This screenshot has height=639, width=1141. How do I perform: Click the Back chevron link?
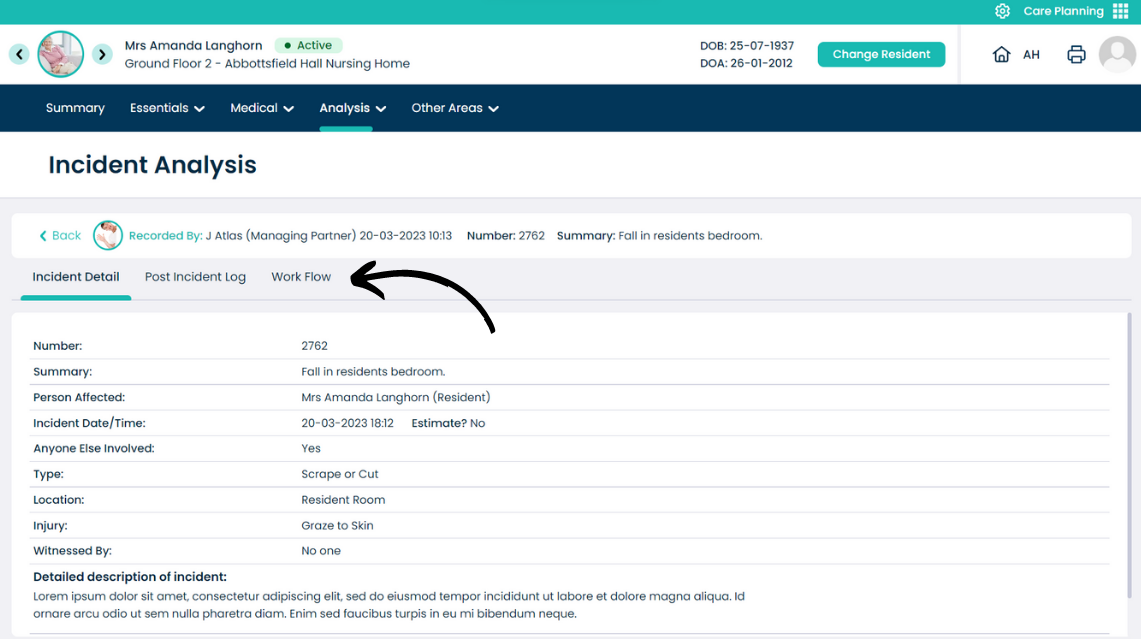(60, 236)
